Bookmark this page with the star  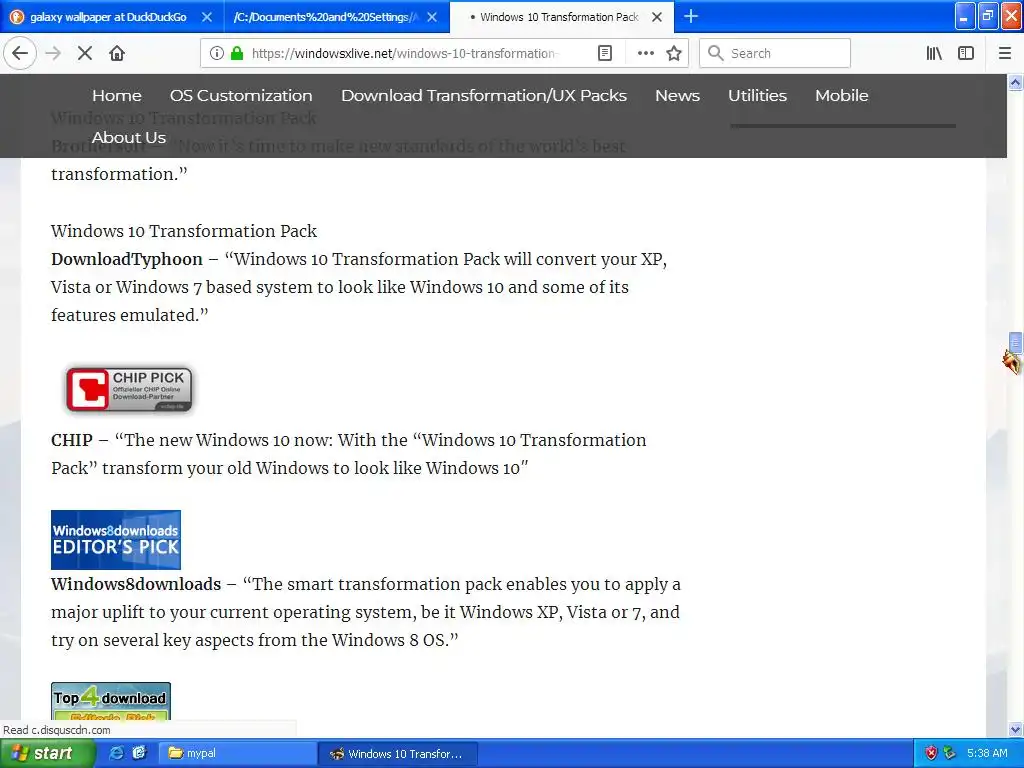pos(674,53)
